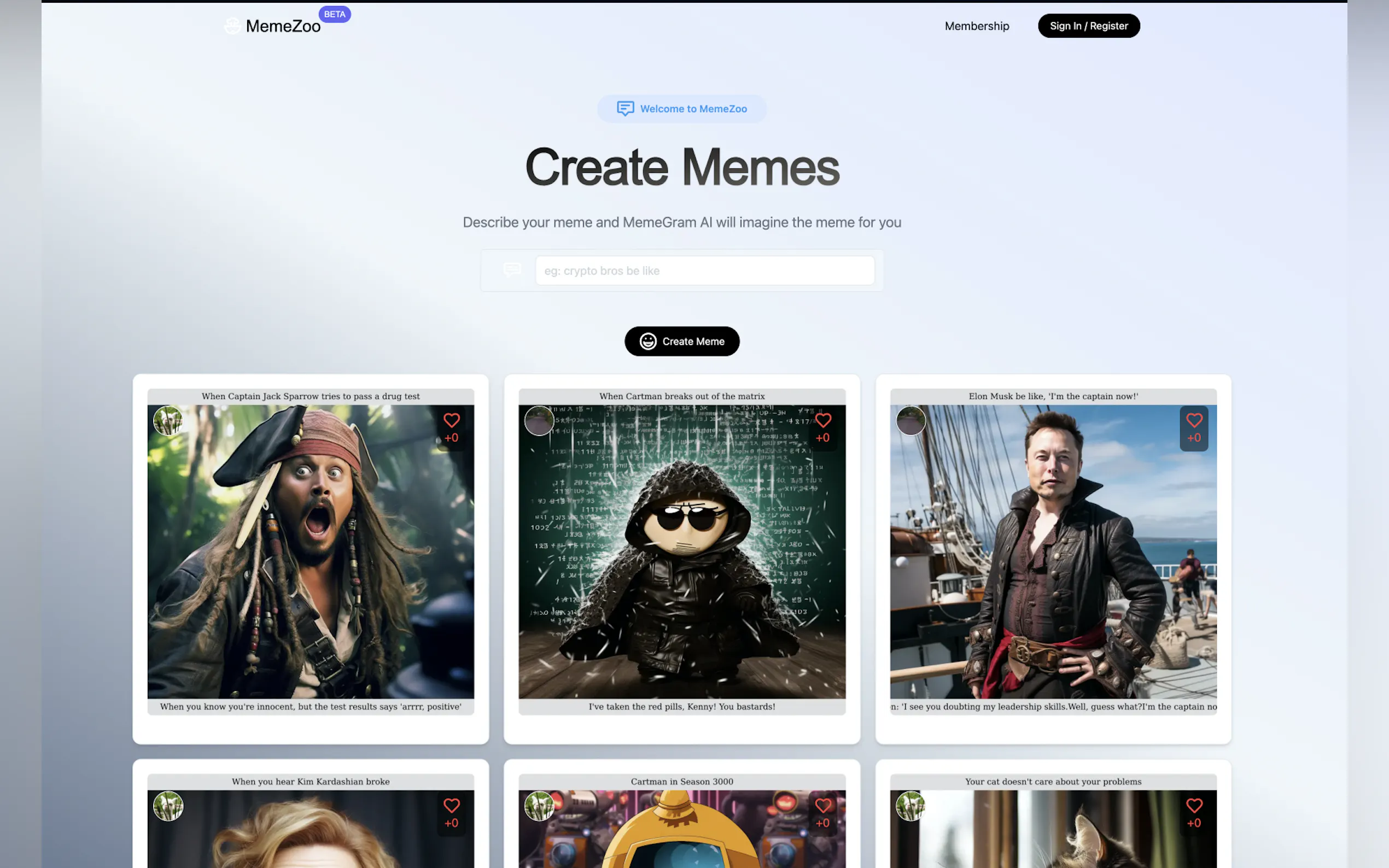Like the Captain Jack Sparrow meme
1389x868 pixels.
click(x=451, y=421)
